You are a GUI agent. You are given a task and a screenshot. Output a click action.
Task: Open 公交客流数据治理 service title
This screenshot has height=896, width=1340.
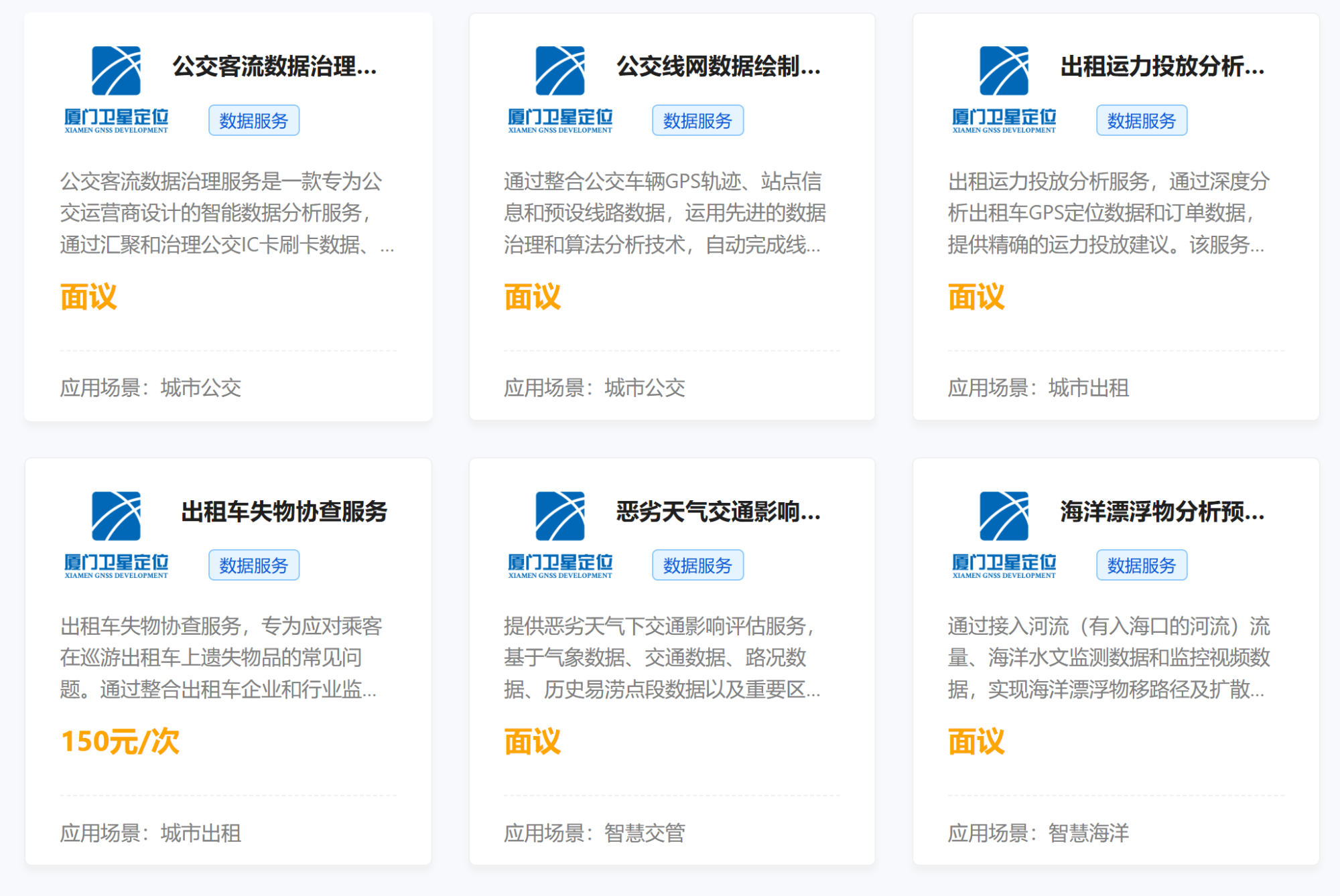[x=275, y=66]
